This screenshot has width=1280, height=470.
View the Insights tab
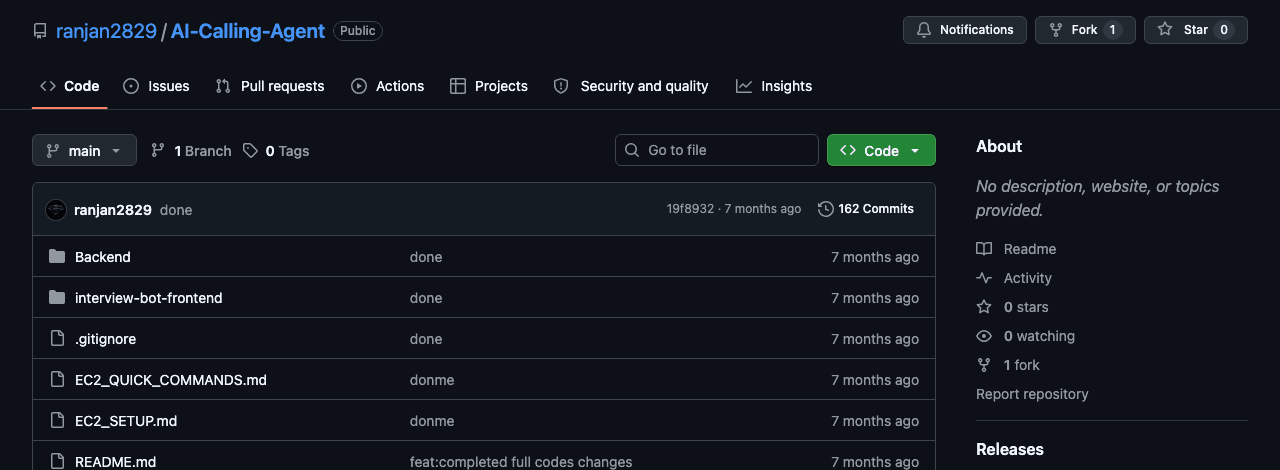tap(774, 86)
